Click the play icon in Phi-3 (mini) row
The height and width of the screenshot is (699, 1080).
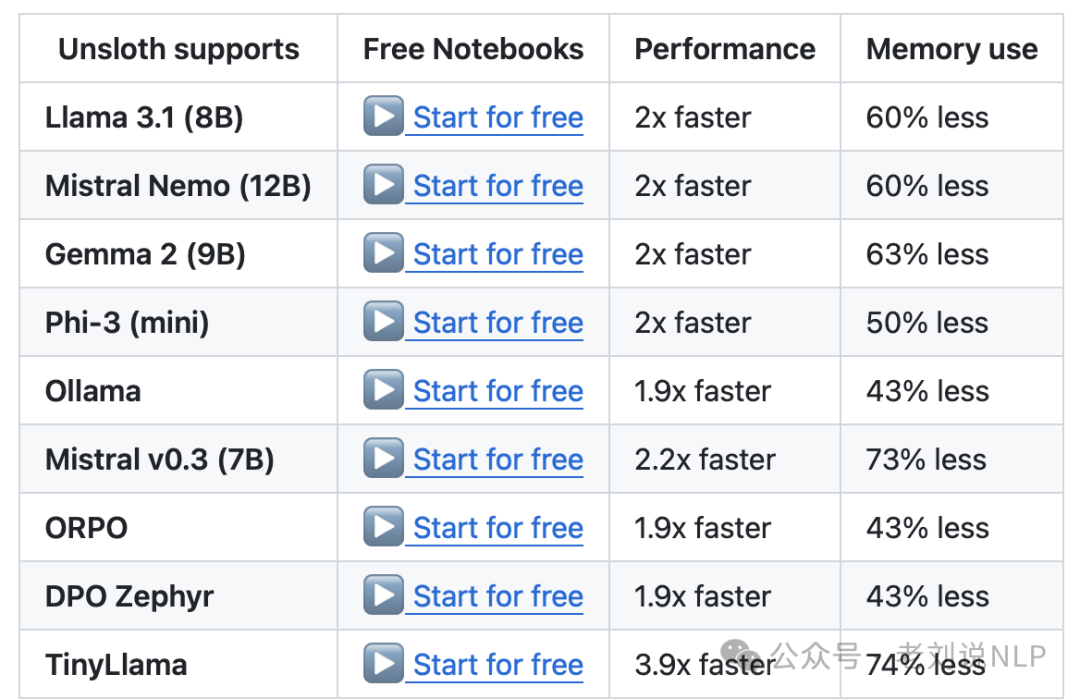(x=384, y=321)
